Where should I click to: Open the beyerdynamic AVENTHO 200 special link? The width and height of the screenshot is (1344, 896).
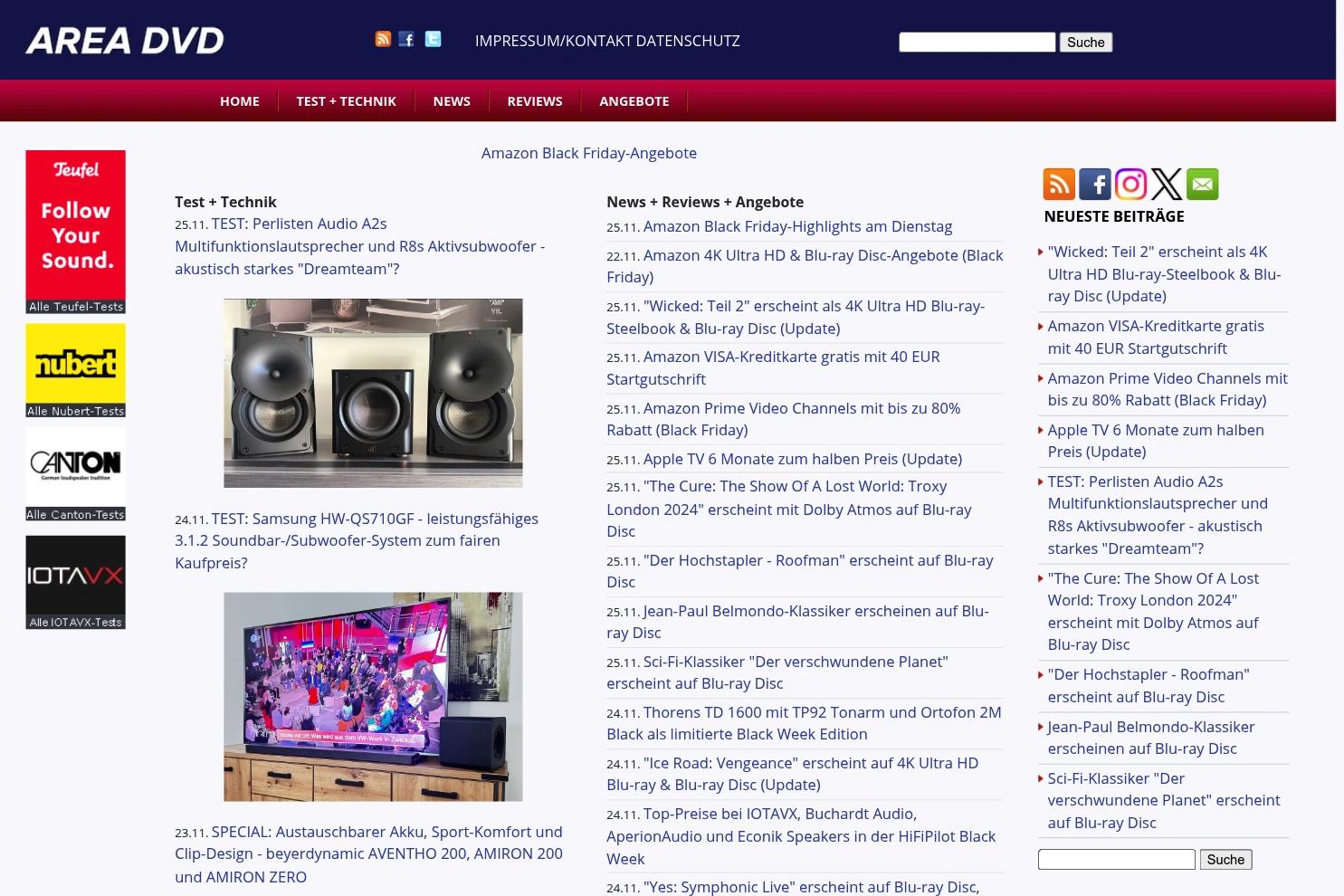click(368, 853)
